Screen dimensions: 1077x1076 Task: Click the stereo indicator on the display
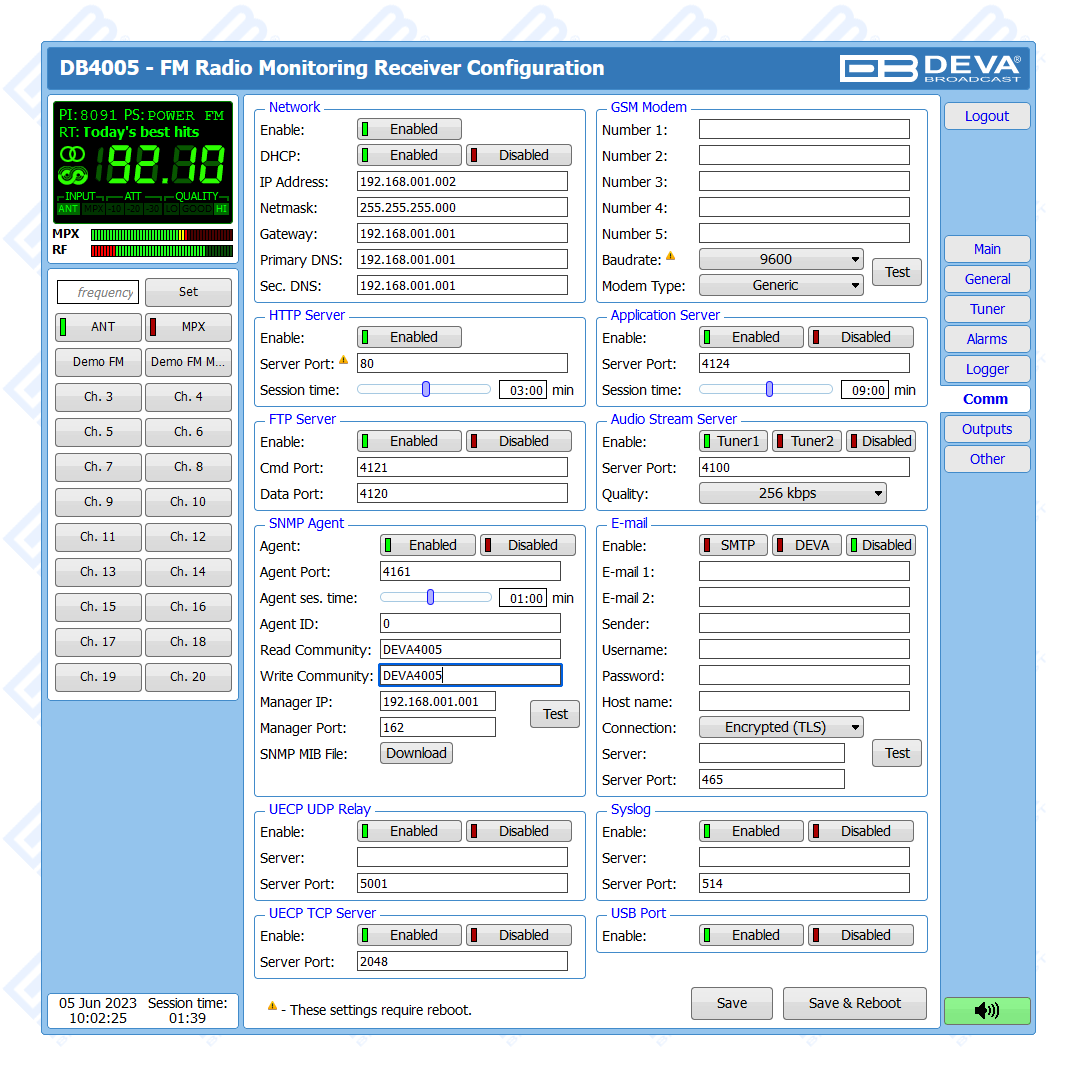click(72, 154)
